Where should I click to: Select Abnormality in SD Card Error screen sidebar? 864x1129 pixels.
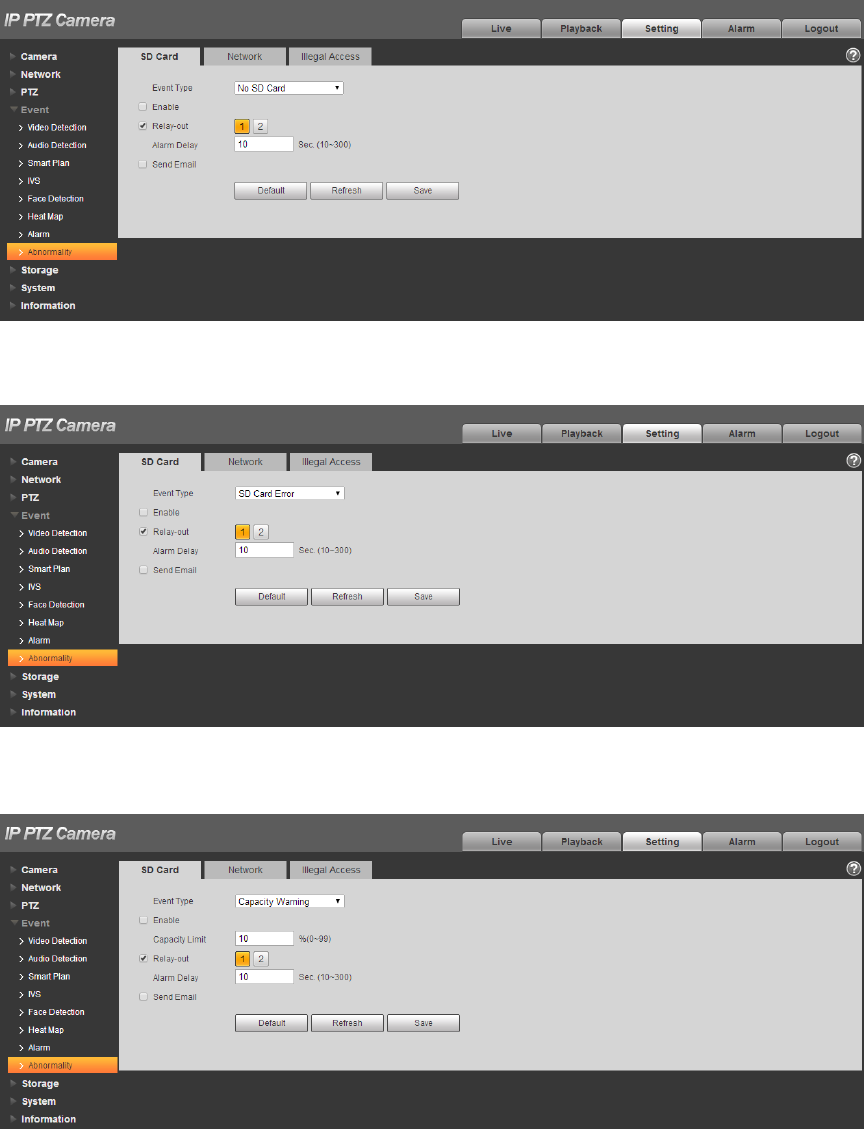63,658
